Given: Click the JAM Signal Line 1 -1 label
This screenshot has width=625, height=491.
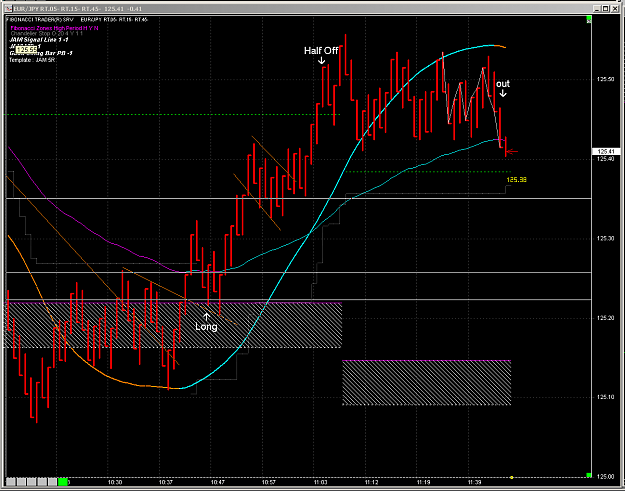Looking at the screenshot, I should tap(39, 40).
